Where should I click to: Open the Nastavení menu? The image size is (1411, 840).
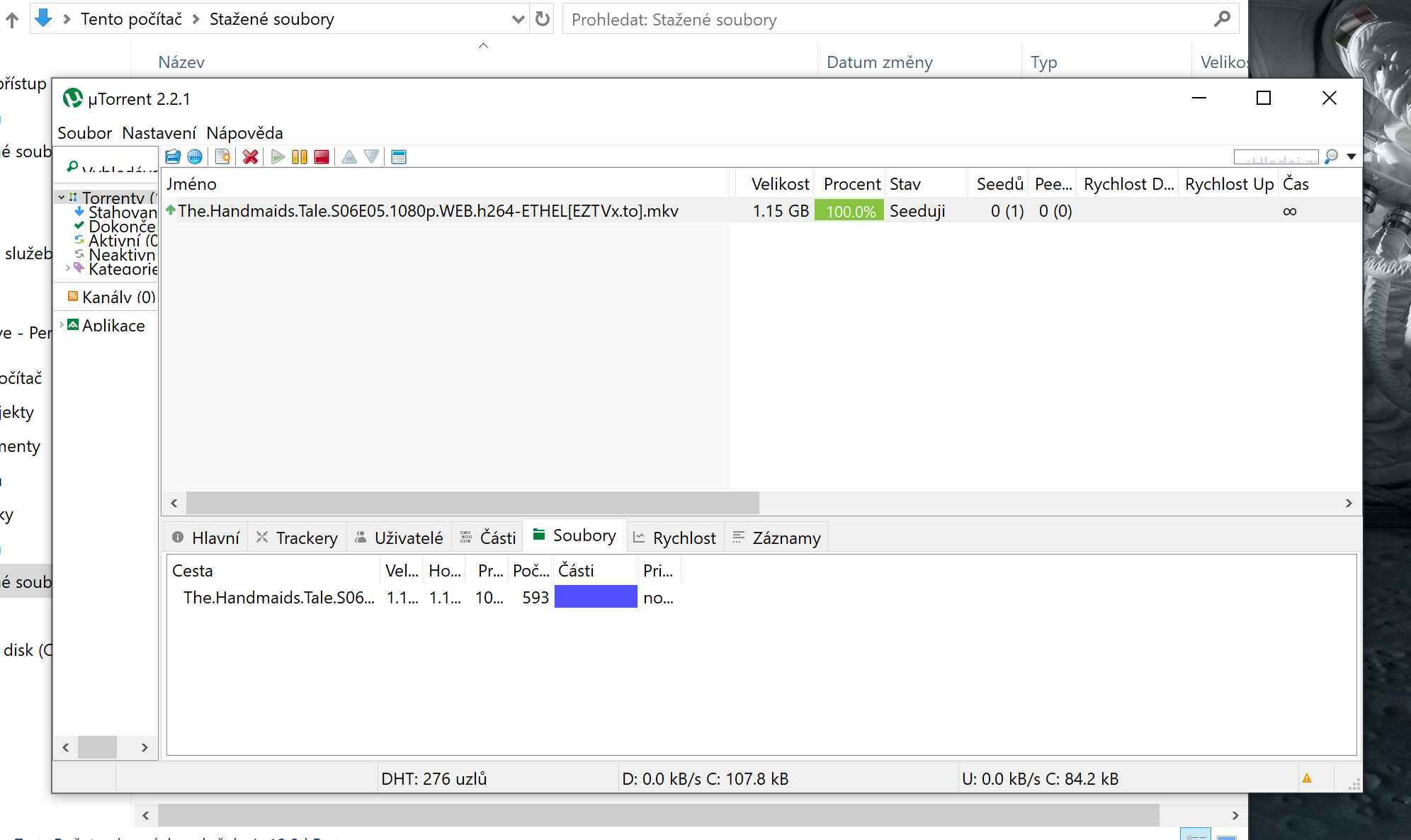[159, 133]
